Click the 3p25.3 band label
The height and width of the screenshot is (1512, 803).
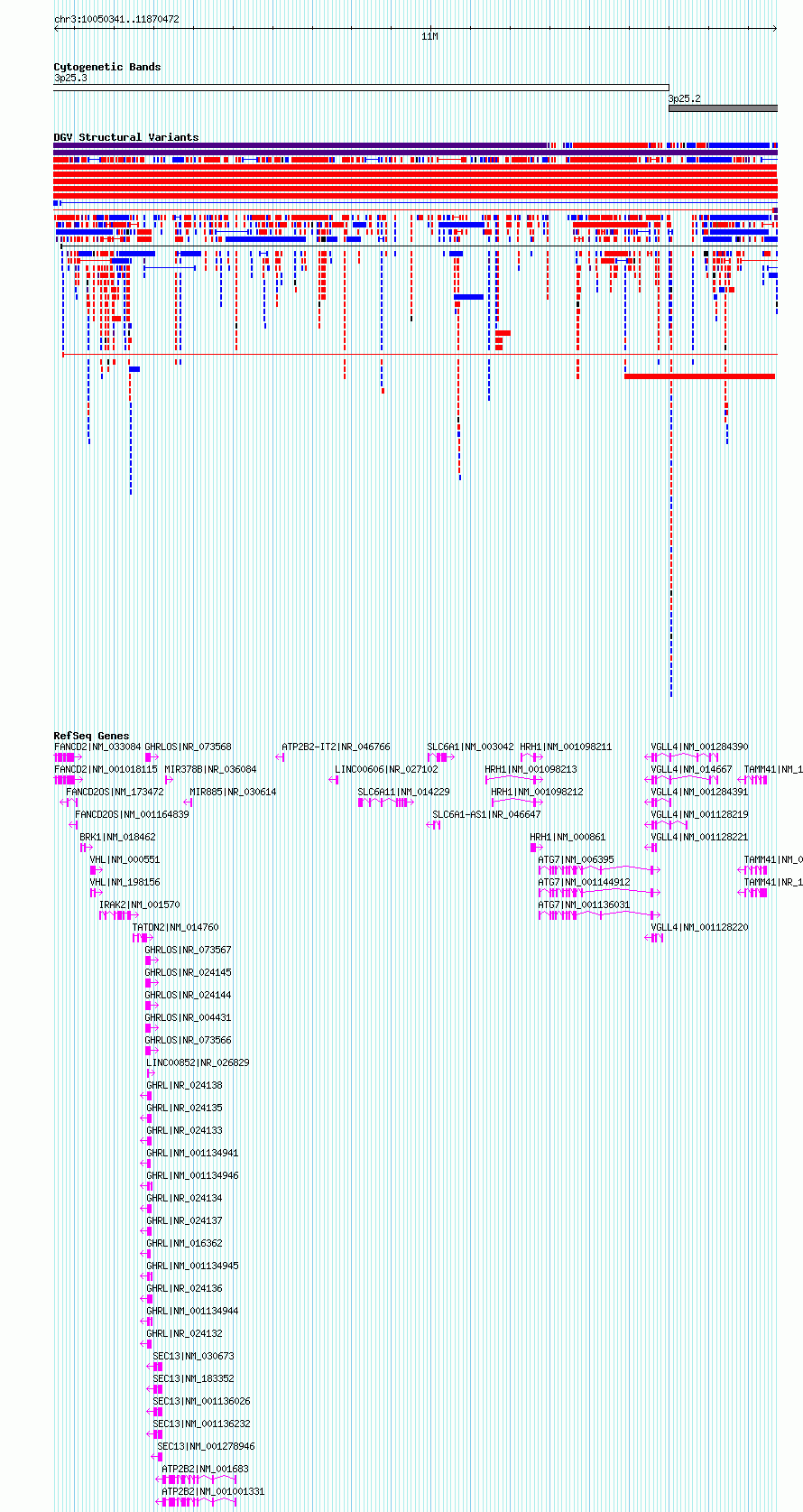click(x=70, y=79)
